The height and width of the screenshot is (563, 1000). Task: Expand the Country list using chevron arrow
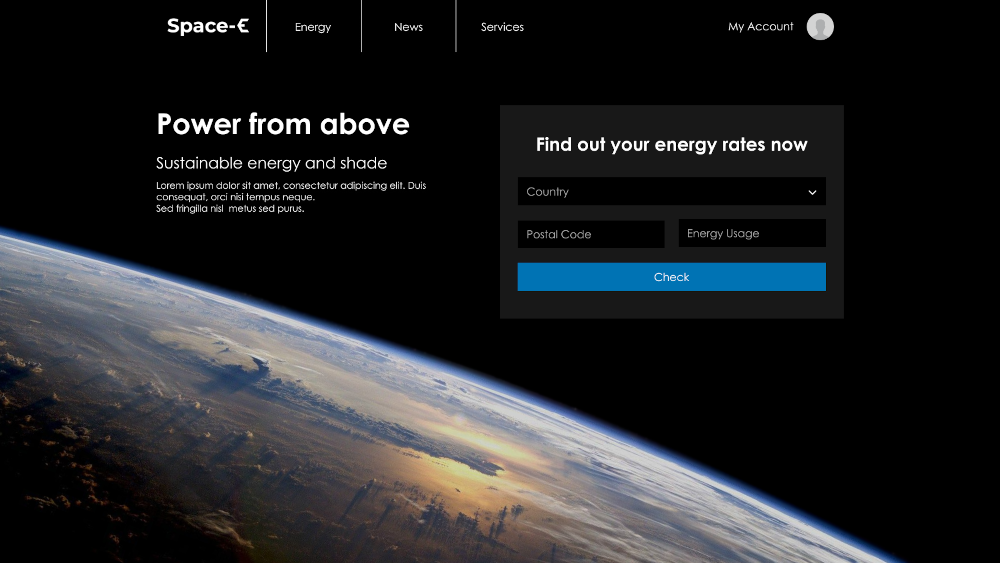(812, 193)
